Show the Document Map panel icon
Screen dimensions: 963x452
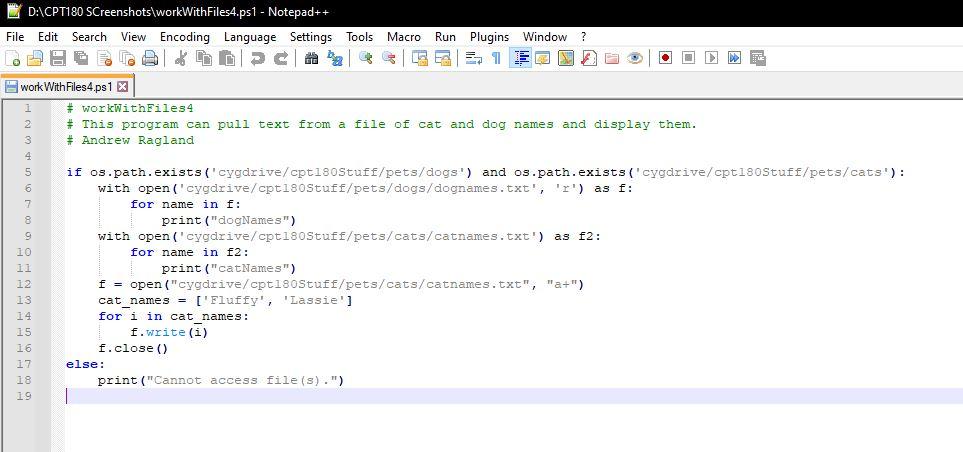(566, 58)
